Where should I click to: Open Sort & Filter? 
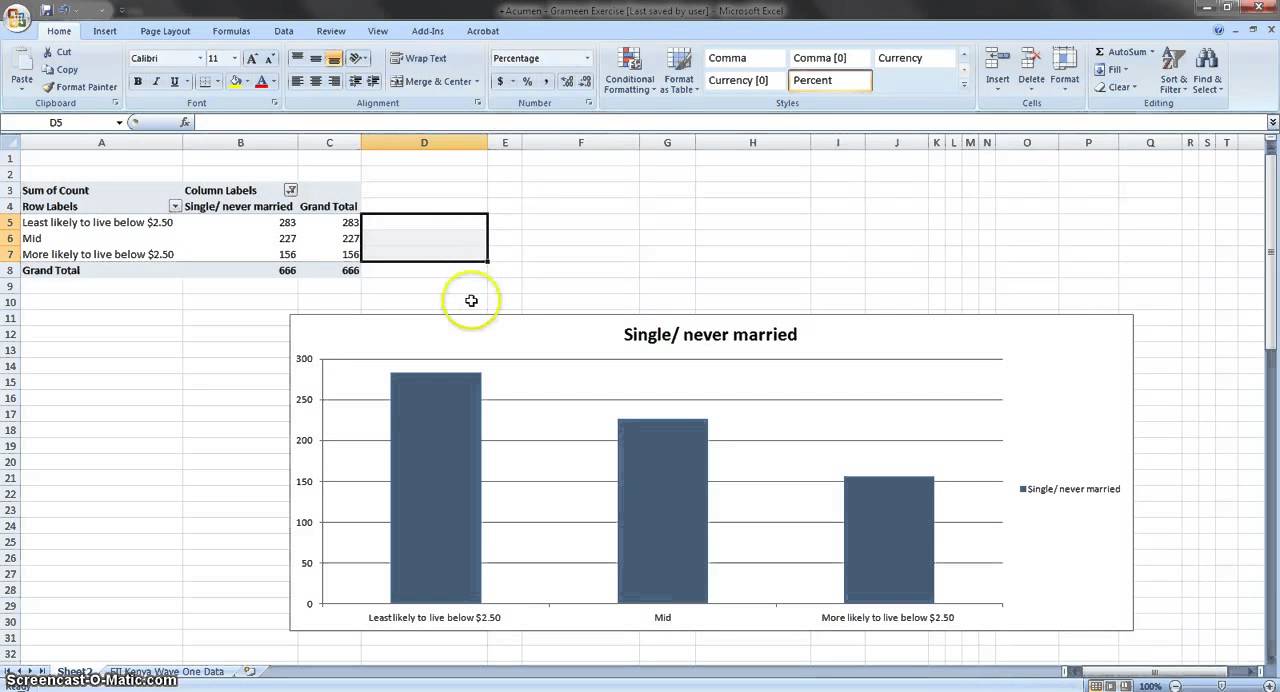[x=1174, y=70]
